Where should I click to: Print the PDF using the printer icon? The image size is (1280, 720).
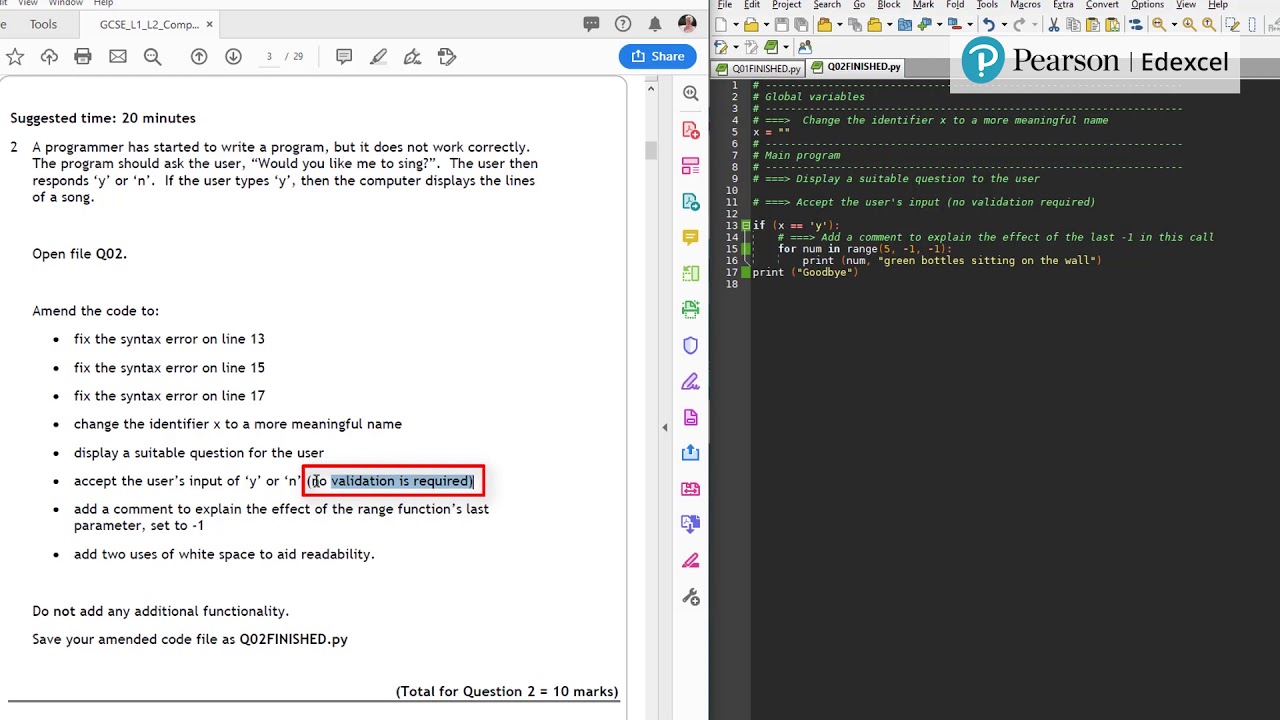coord(83,57)
